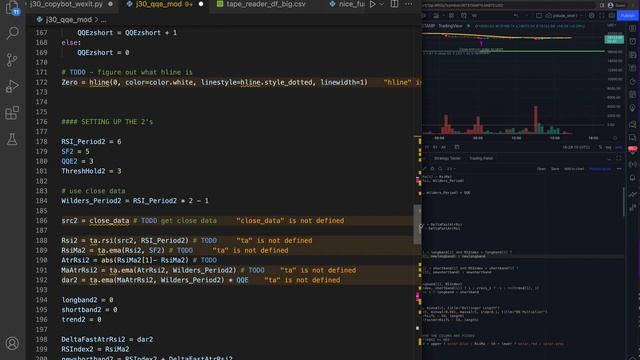
Task: Click j30_qqe_mod in the breadcrumb
Action: (x=68, y=20)
